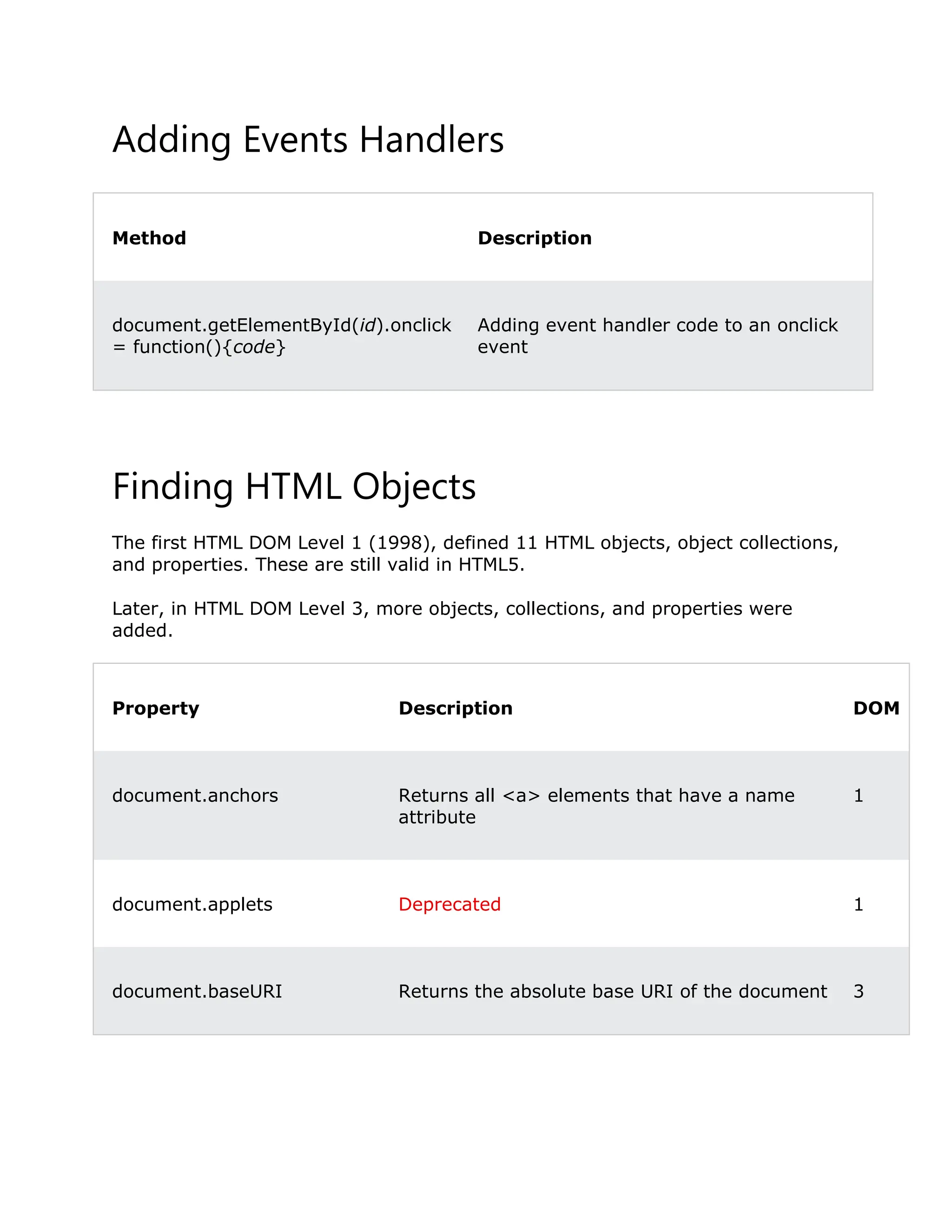The width and height of the screenshot is (952, 1232).
Task: Click the document.applets property cell
Action: (192, 904)
